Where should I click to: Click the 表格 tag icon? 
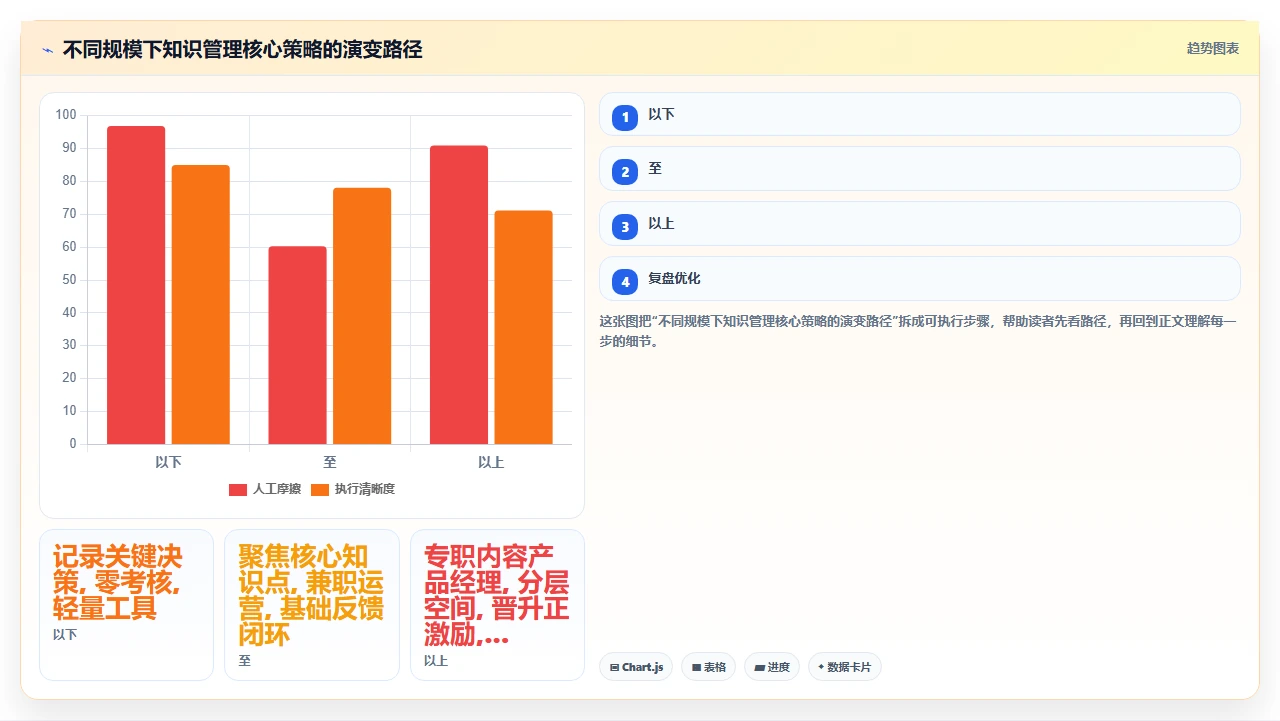(x=696, y=667)
